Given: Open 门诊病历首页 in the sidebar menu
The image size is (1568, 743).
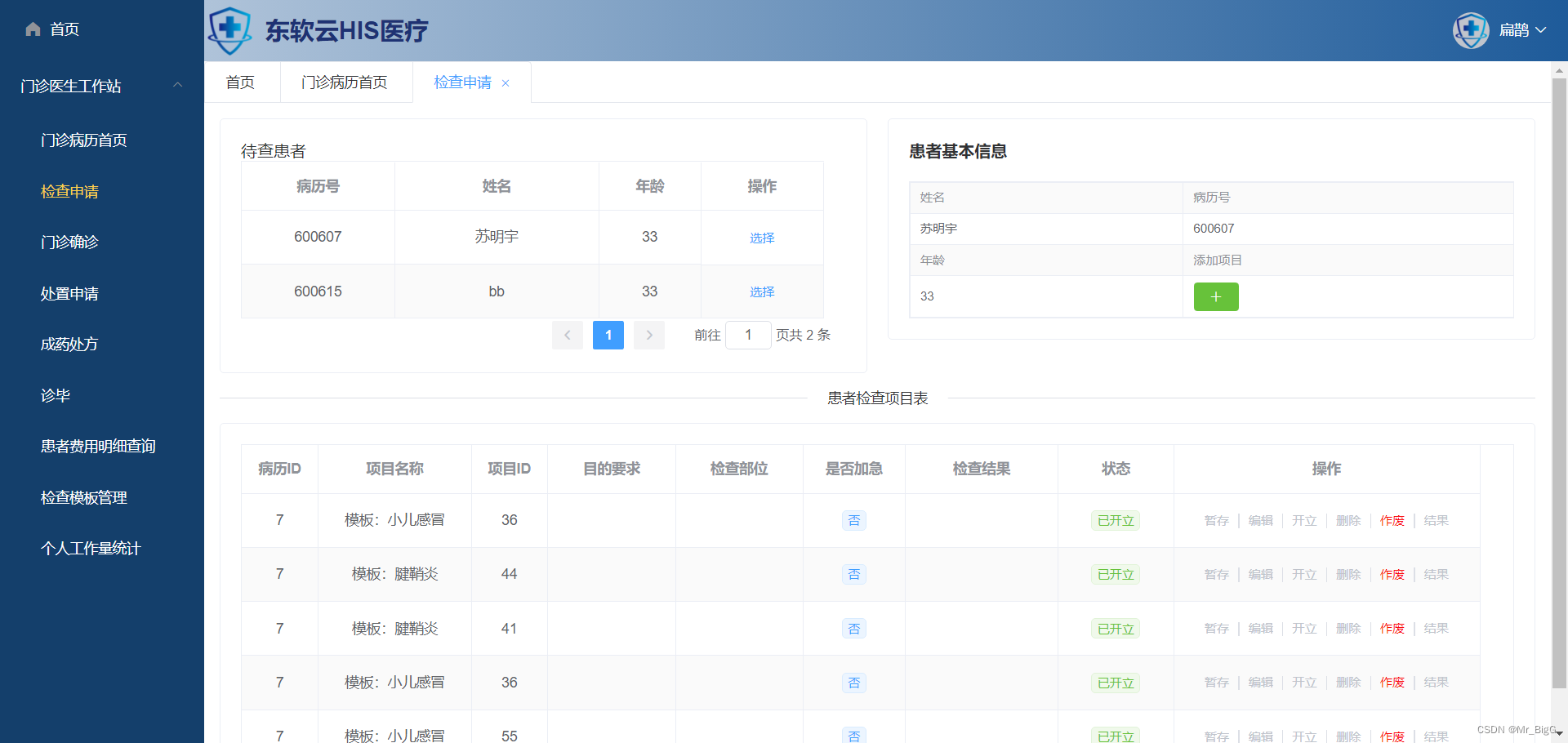Looking at the screenshot, I should click(x=84, y=140).
